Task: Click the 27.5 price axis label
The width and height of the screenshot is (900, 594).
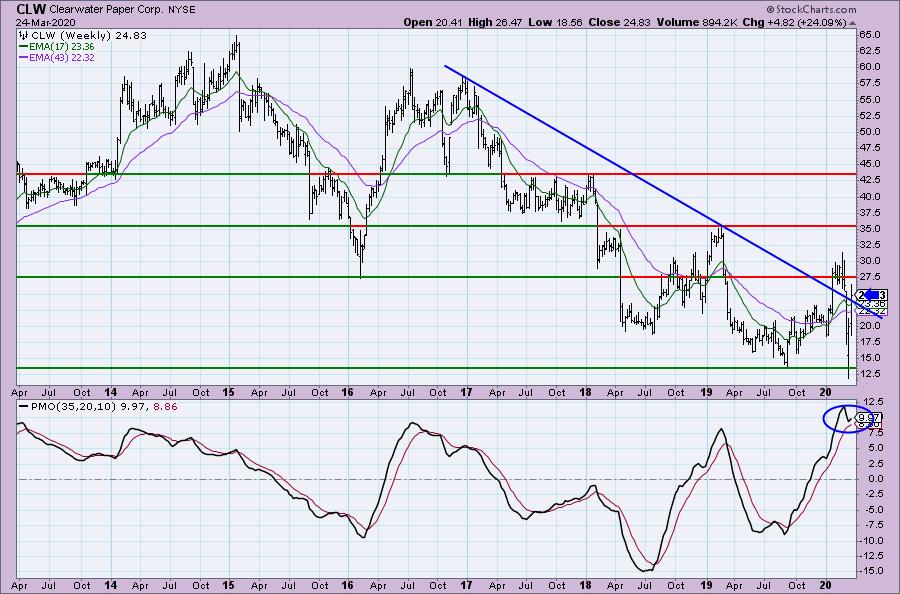Action: (870, 277)
